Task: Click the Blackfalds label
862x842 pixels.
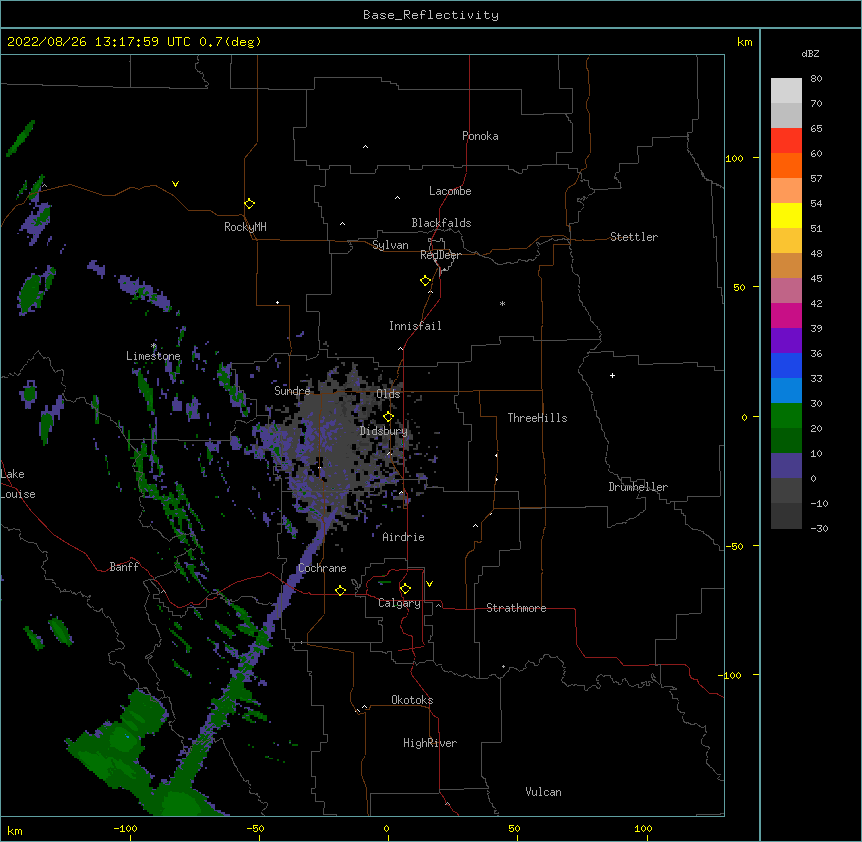Action: point(441,223)
